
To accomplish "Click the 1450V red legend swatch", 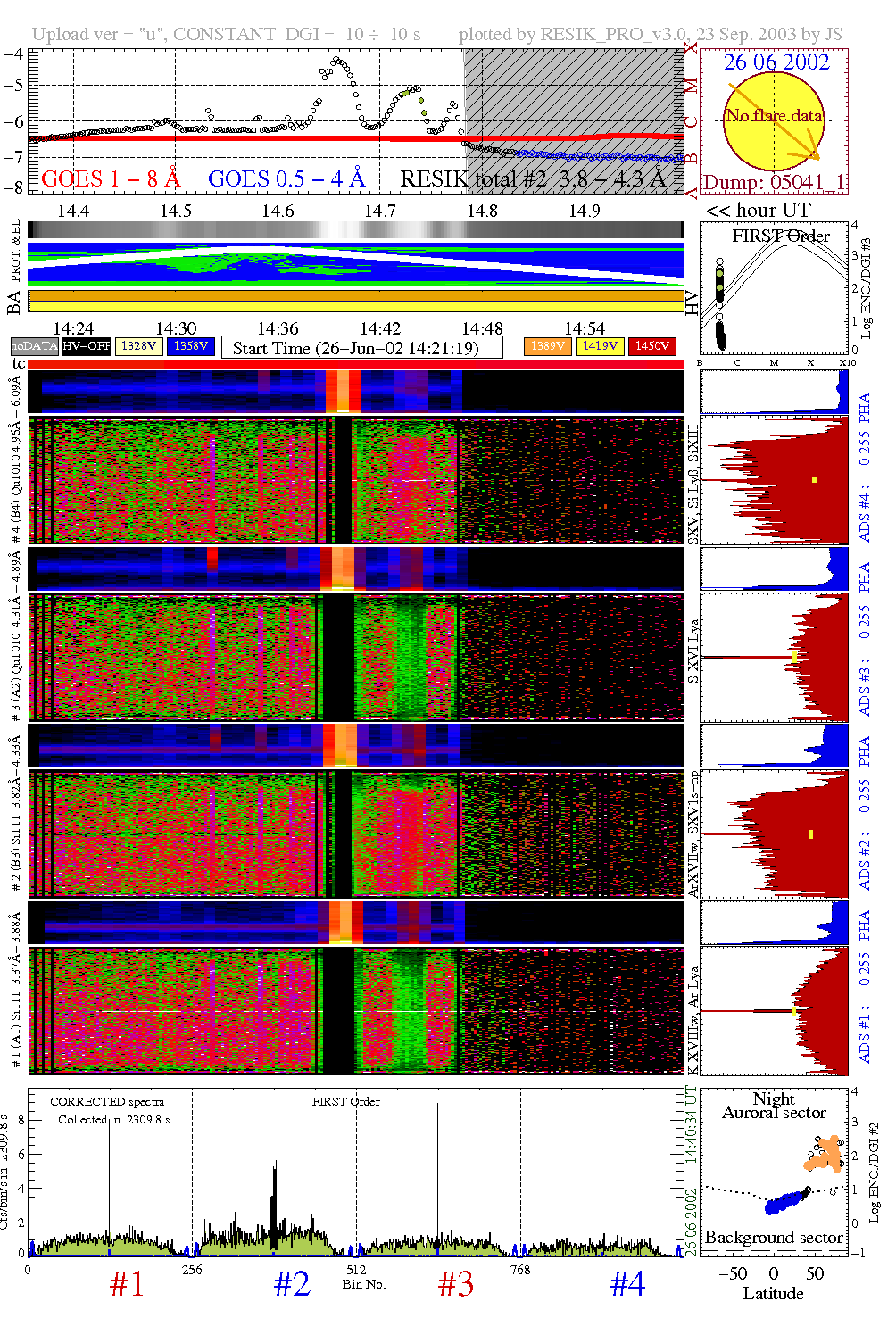I will tap(651, 346).
